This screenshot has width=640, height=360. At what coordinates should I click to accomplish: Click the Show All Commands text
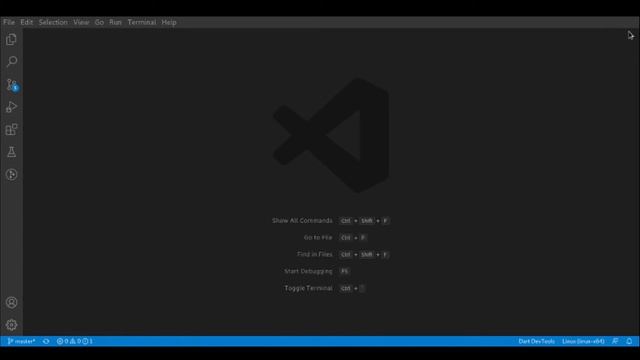302,220
